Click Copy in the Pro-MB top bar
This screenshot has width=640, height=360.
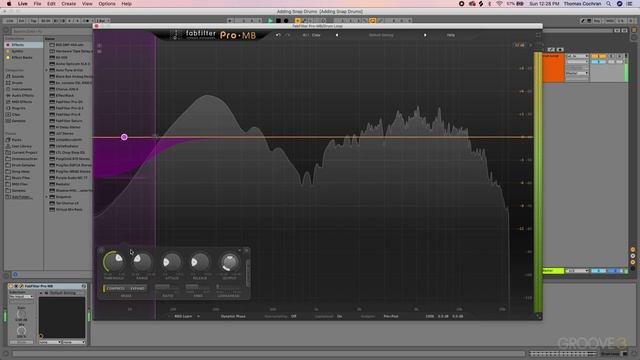(316, 35)
